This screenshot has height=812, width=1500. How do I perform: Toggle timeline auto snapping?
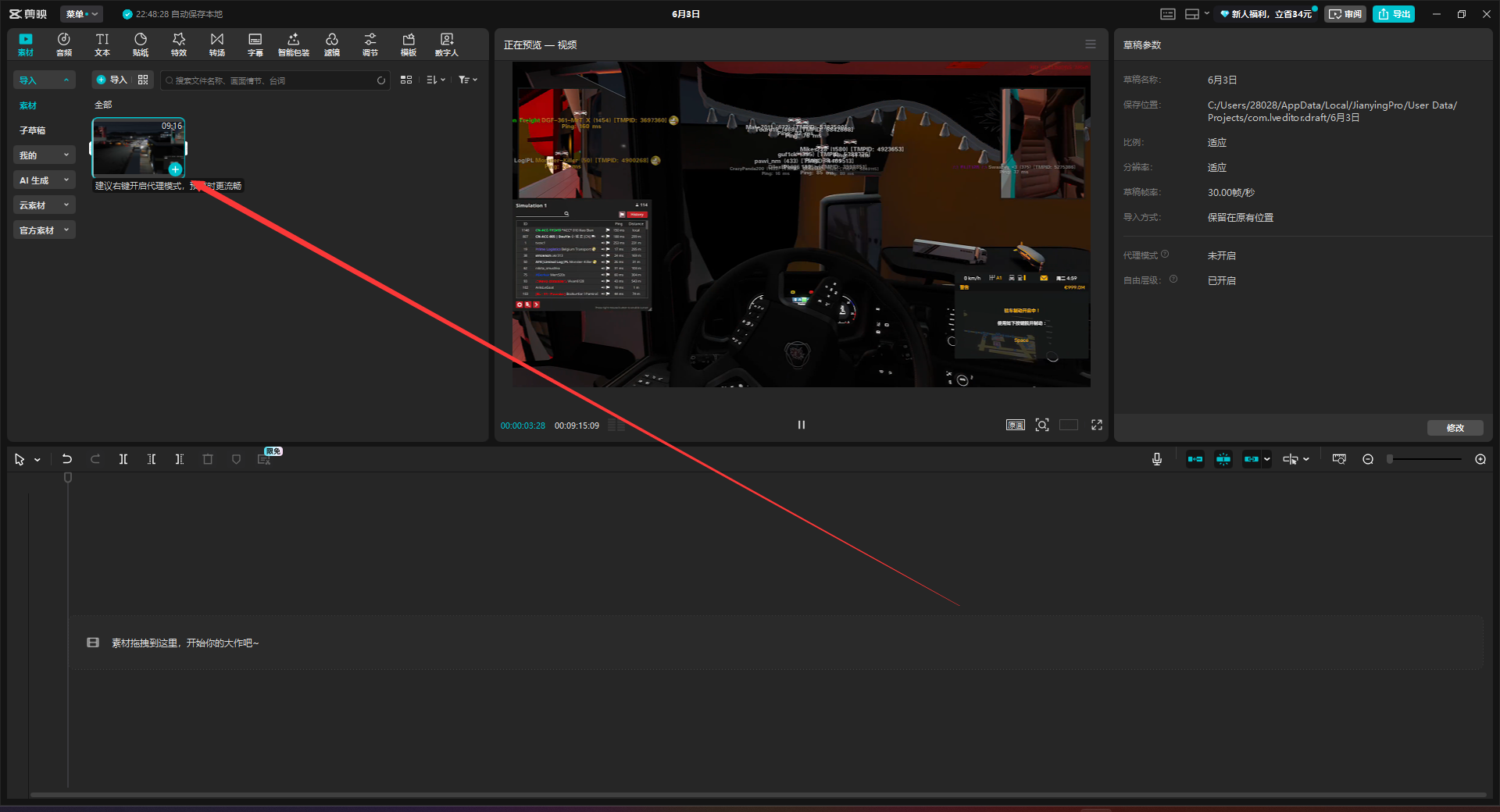pyautogui.click(x=1223, y=459)
